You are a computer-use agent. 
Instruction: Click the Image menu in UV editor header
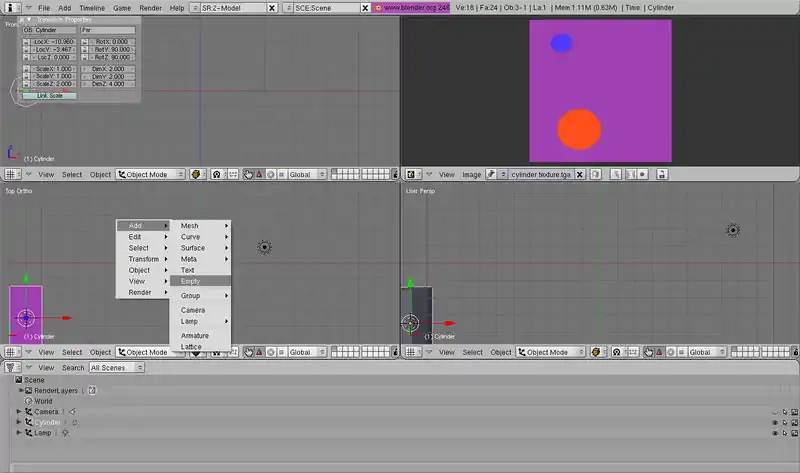pyautogui.click(x=471, y=174)
